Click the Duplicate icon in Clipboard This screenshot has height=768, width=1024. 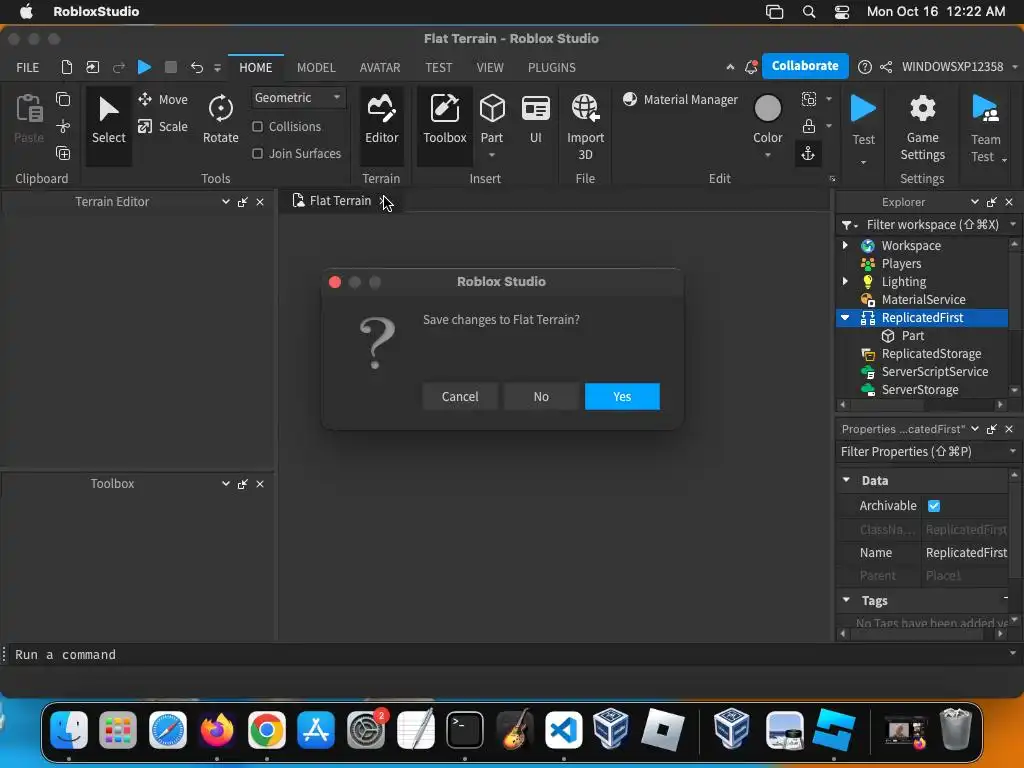click(x=63, y=153)
